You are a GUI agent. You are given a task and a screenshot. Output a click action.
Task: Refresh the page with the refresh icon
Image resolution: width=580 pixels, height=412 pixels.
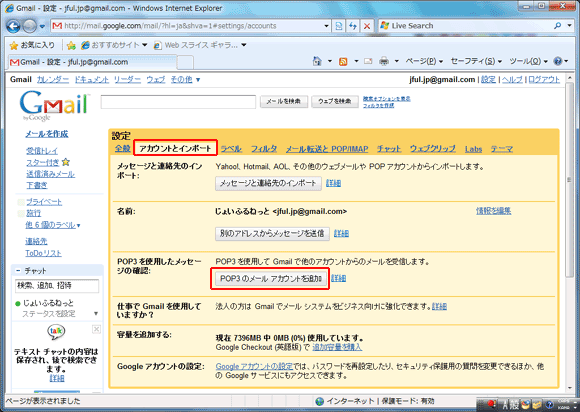coord(353,26)
